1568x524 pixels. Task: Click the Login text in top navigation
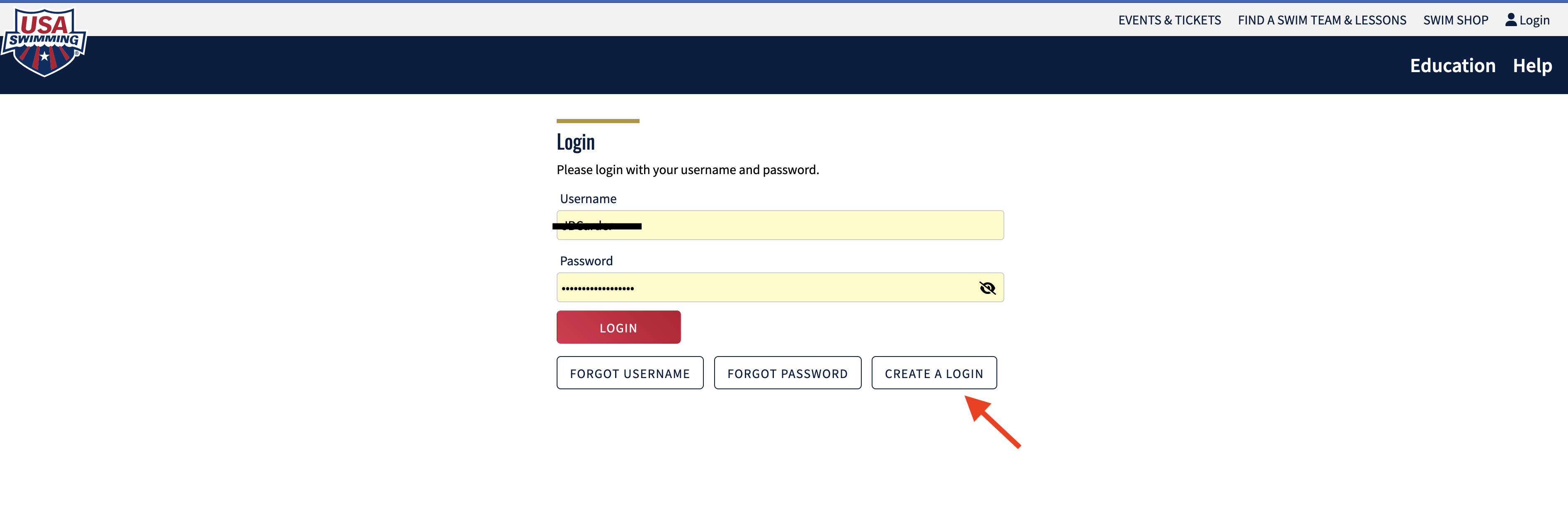pyautogui.click(x=1534, y=20)
